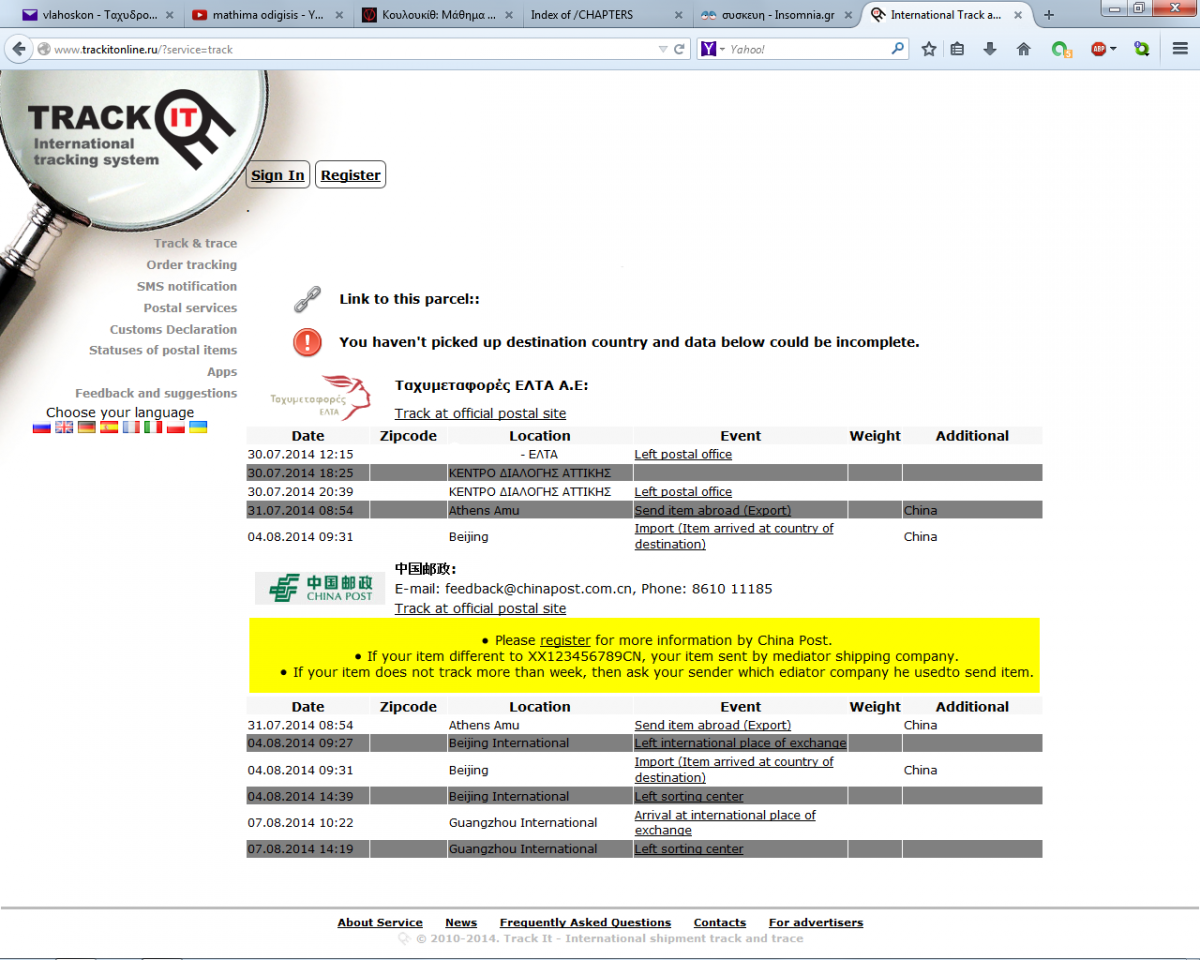1200x960 pixels.
Task: Click ELTA table Send item abroad (Export) link
Action: [x=712, y=510]
